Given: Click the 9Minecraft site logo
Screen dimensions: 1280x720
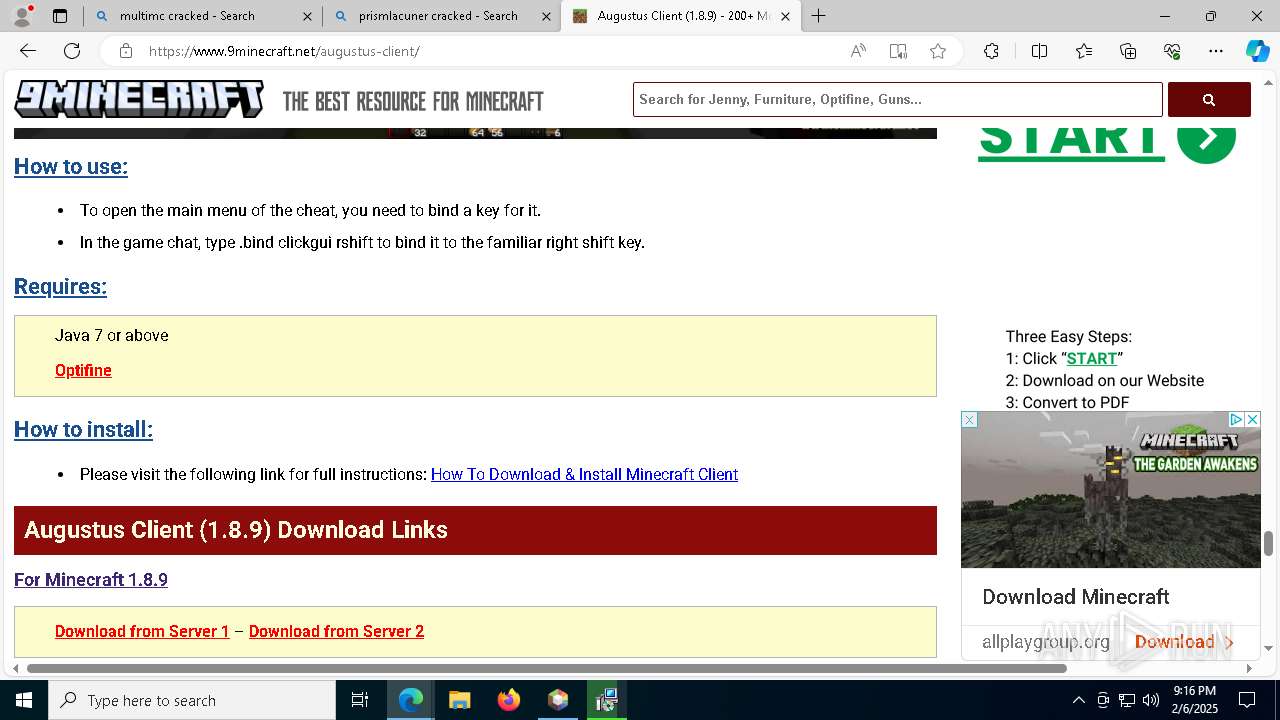Looking at the screenshot, I should (139, 100).
